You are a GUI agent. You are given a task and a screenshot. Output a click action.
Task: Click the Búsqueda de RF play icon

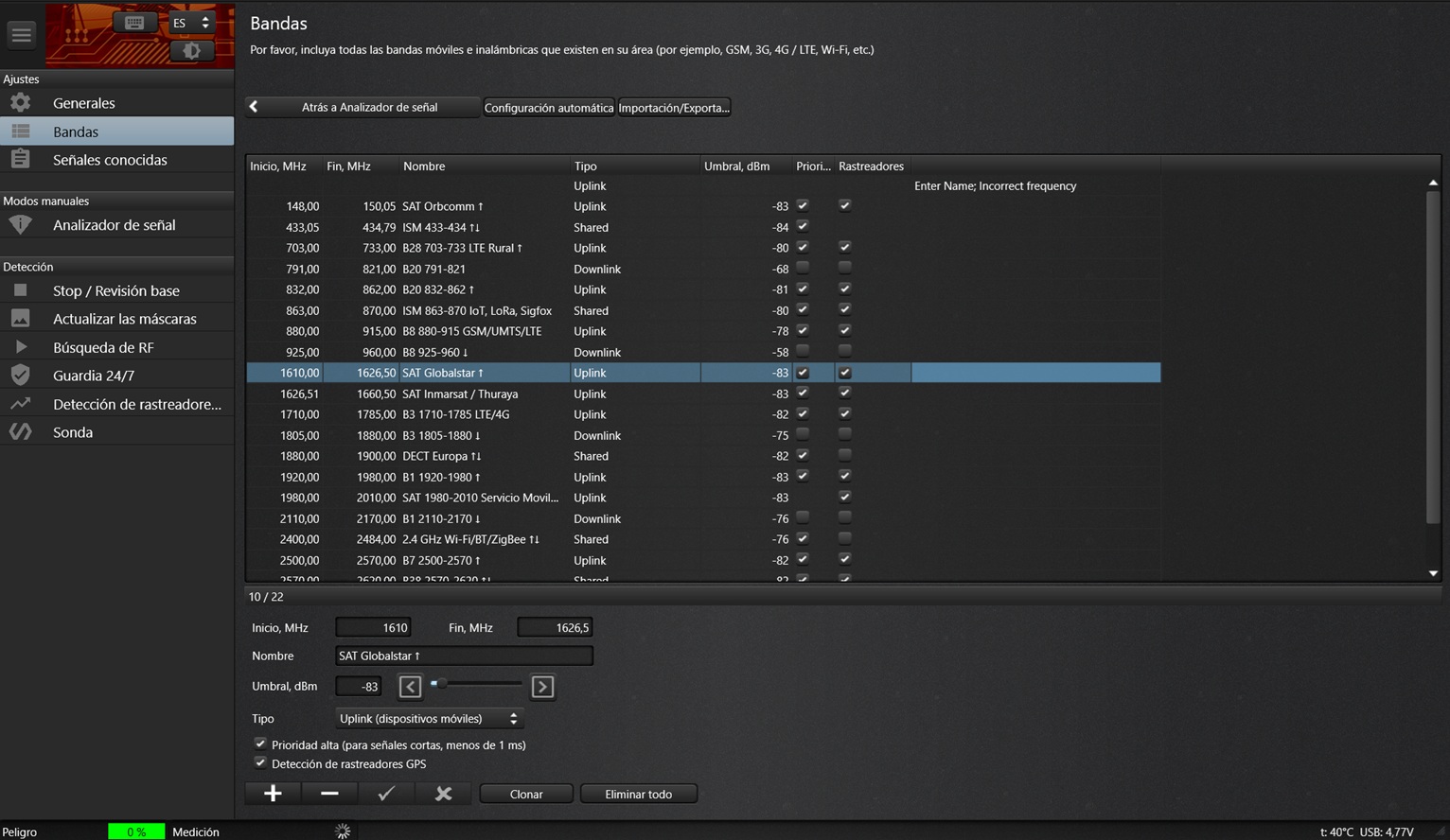[x=20, y=346]
